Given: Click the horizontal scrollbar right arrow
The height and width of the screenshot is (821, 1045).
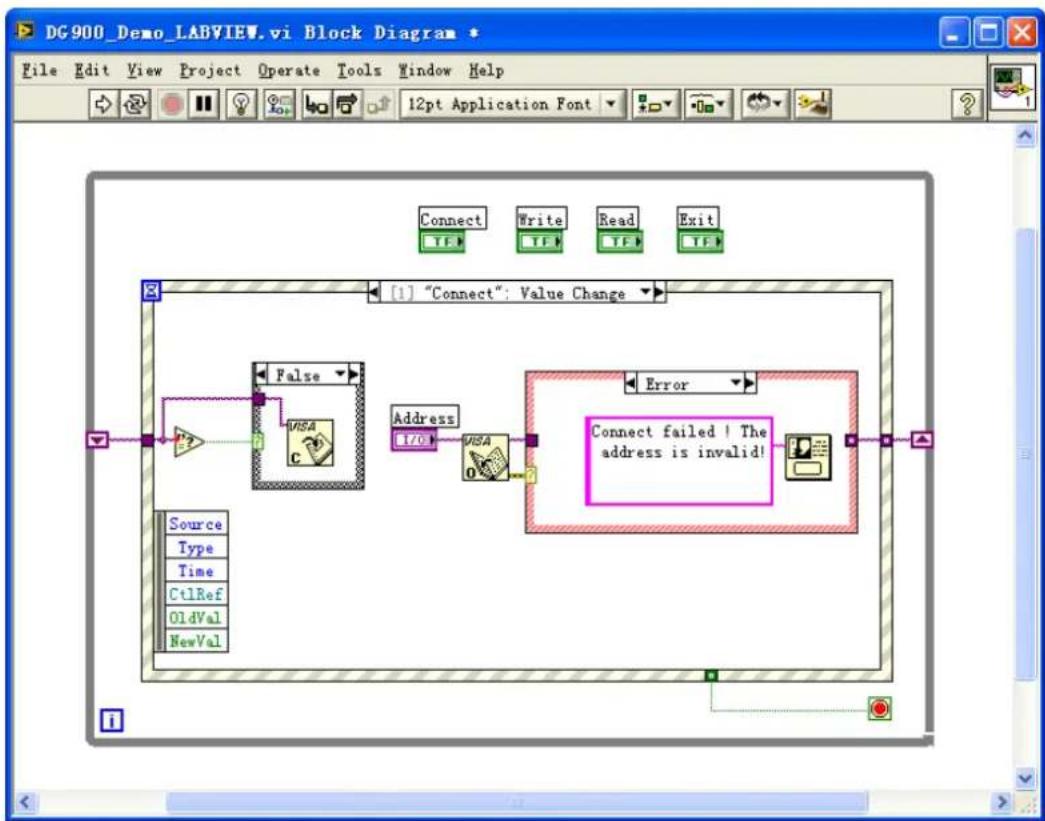Looking at the screenshot, I should 1002,802.
